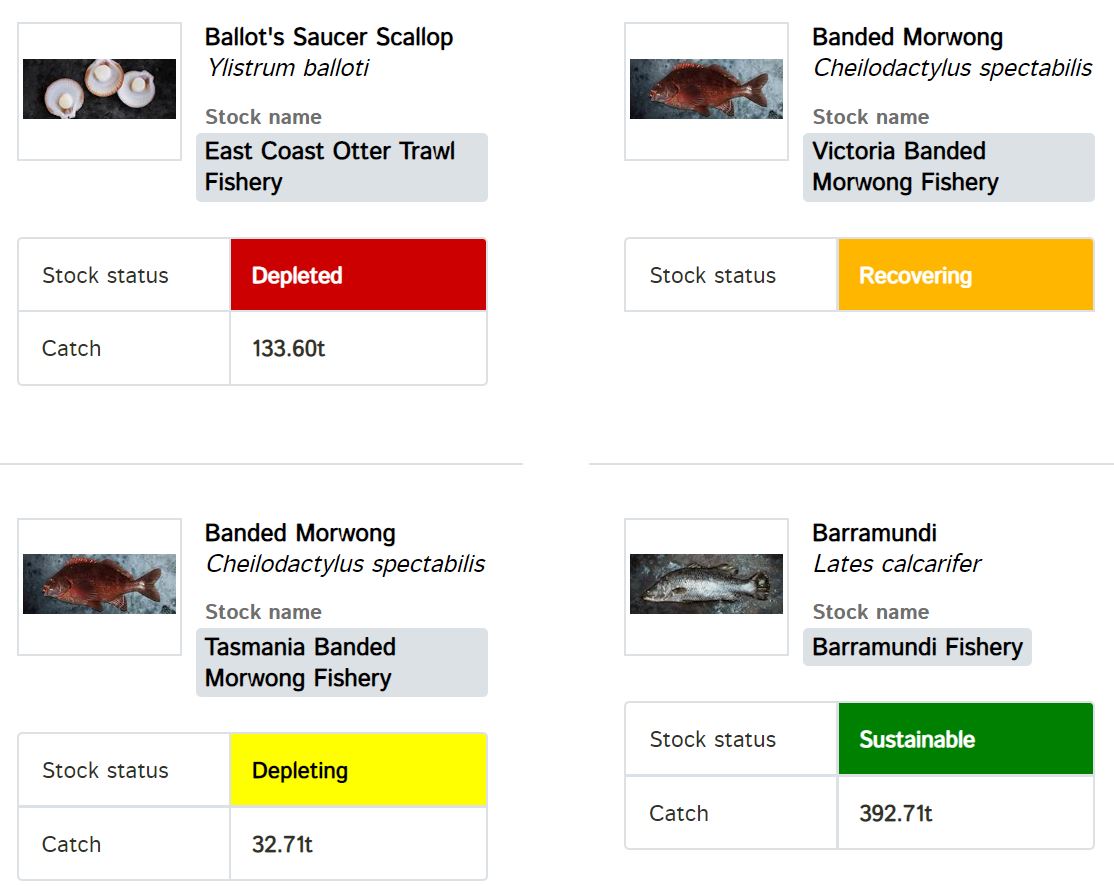The width and height of the screenshot is (1114, 886).
Task: Select the East Coast Otter Trawl Fishery stock
Action: point(342,167)
